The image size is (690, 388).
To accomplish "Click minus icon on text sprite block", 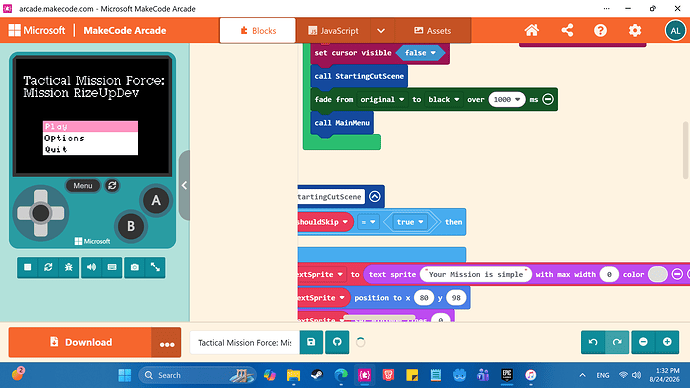I will point(677,274).
